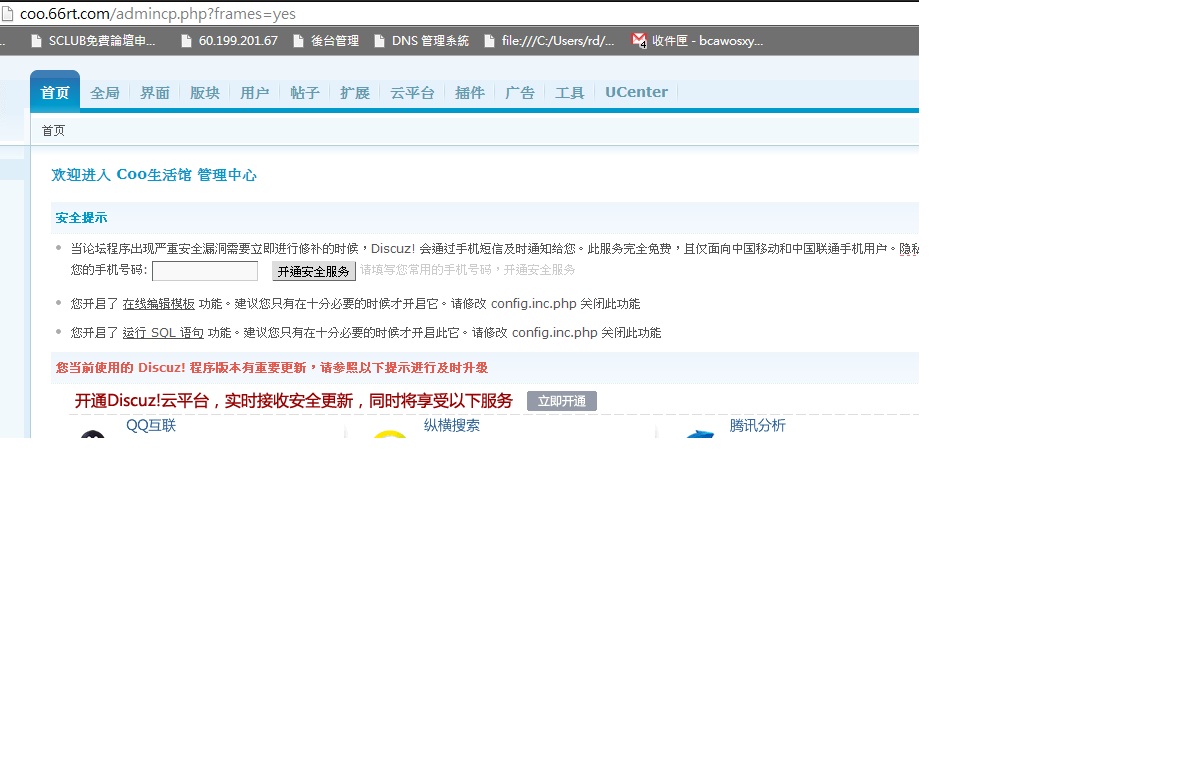Viewport: 1186px width, 771px height.
Task: Open the 扩展 tab
Action: pyautogui.click(x=355, y=92)
